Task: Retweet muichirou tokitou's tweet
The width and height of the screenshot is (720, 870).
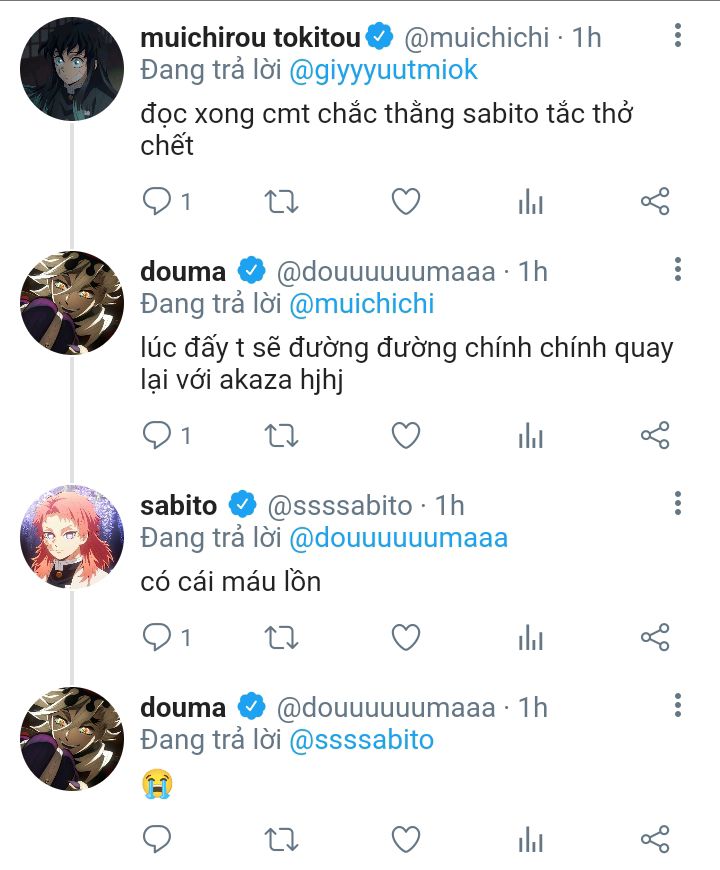Action: (x=281, y=203)
